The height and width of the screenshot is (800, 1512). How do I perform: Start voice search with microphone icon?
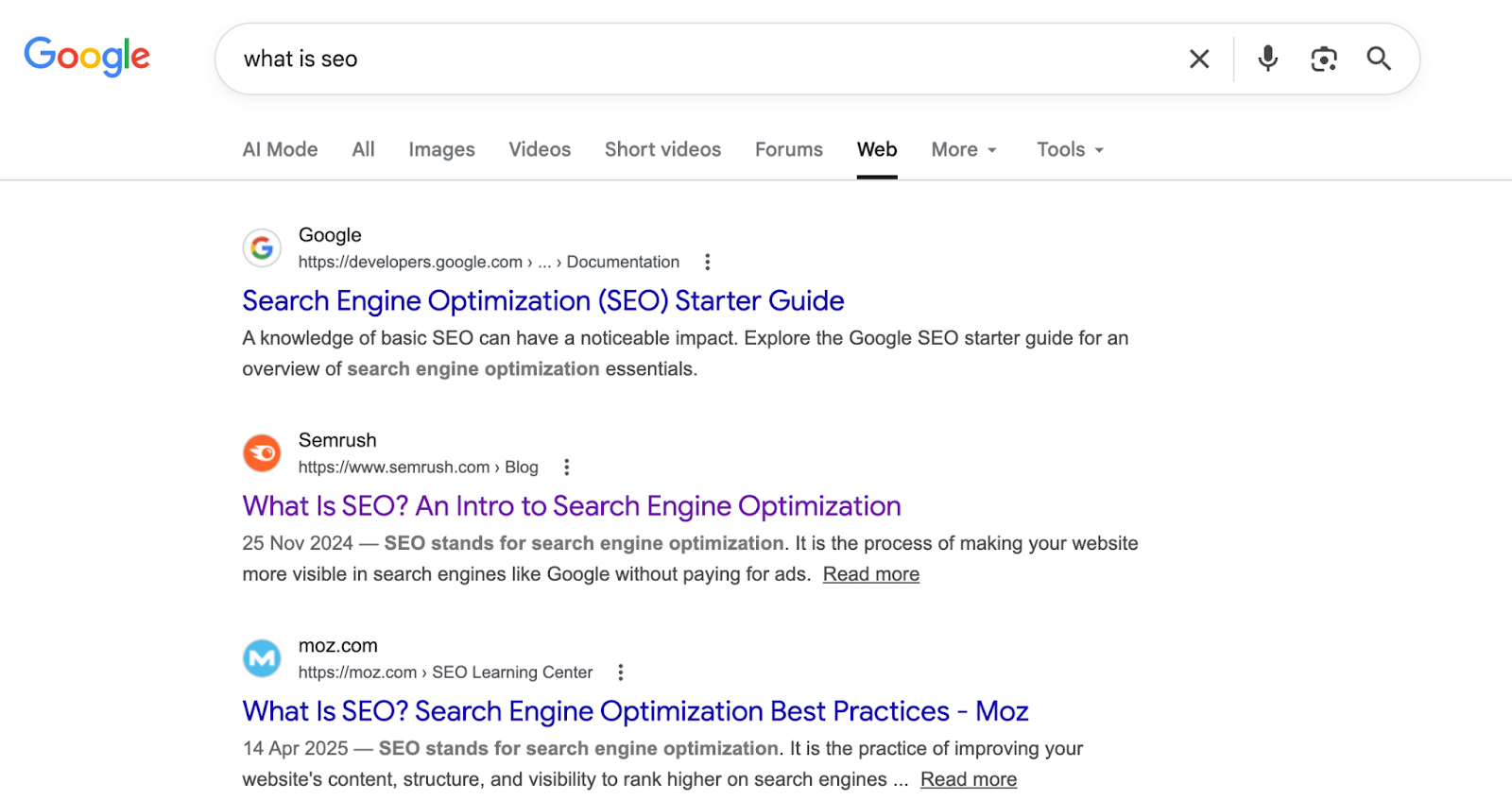pyautogui.click(x=1268, y=59)
